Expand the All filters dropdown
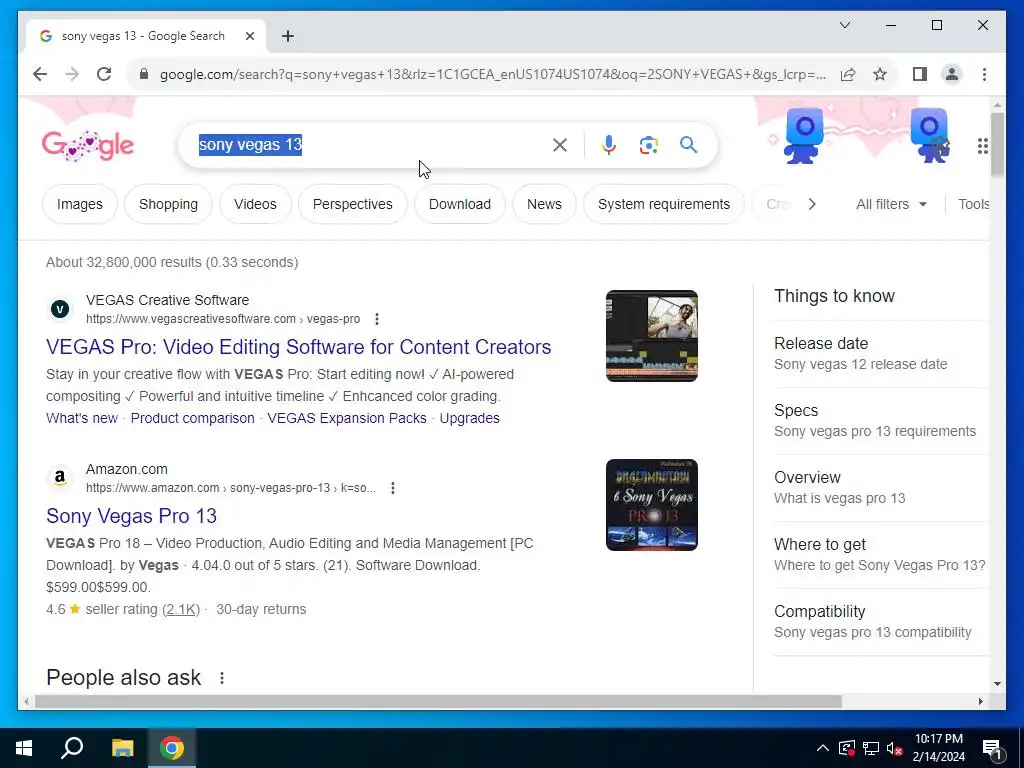This screenshot has width=1024, height=768. 891,204
